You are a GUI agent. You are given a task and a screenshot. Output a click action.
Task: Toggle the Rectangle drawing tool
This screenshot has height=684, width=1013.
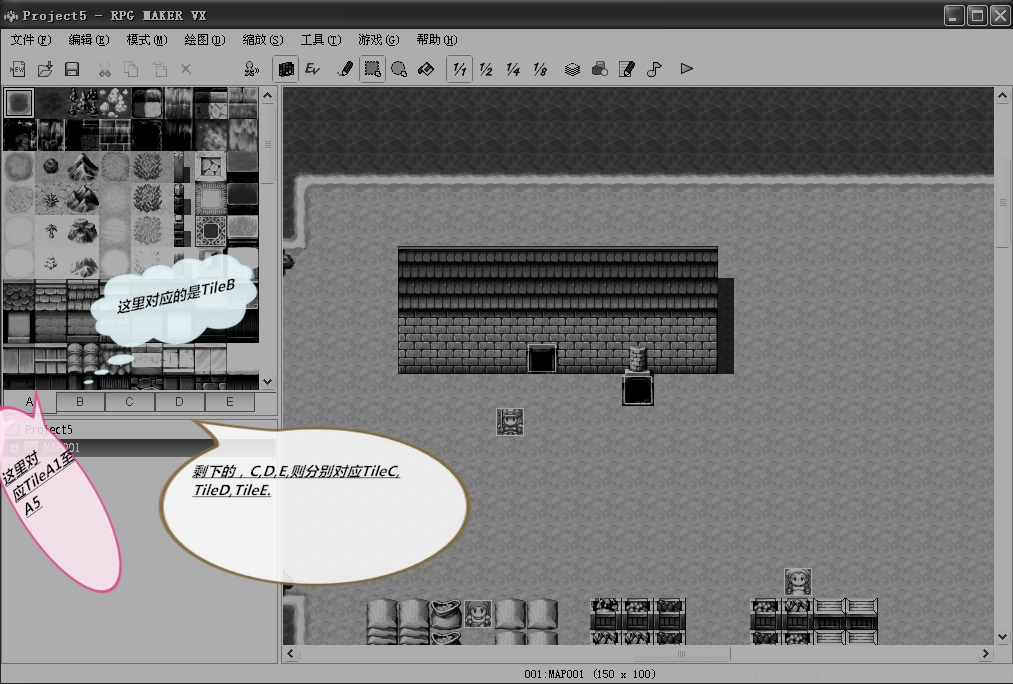tap(372, 69)
